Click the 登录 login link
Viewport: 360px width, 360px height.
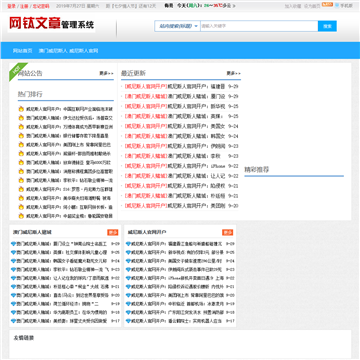point(11,6)
